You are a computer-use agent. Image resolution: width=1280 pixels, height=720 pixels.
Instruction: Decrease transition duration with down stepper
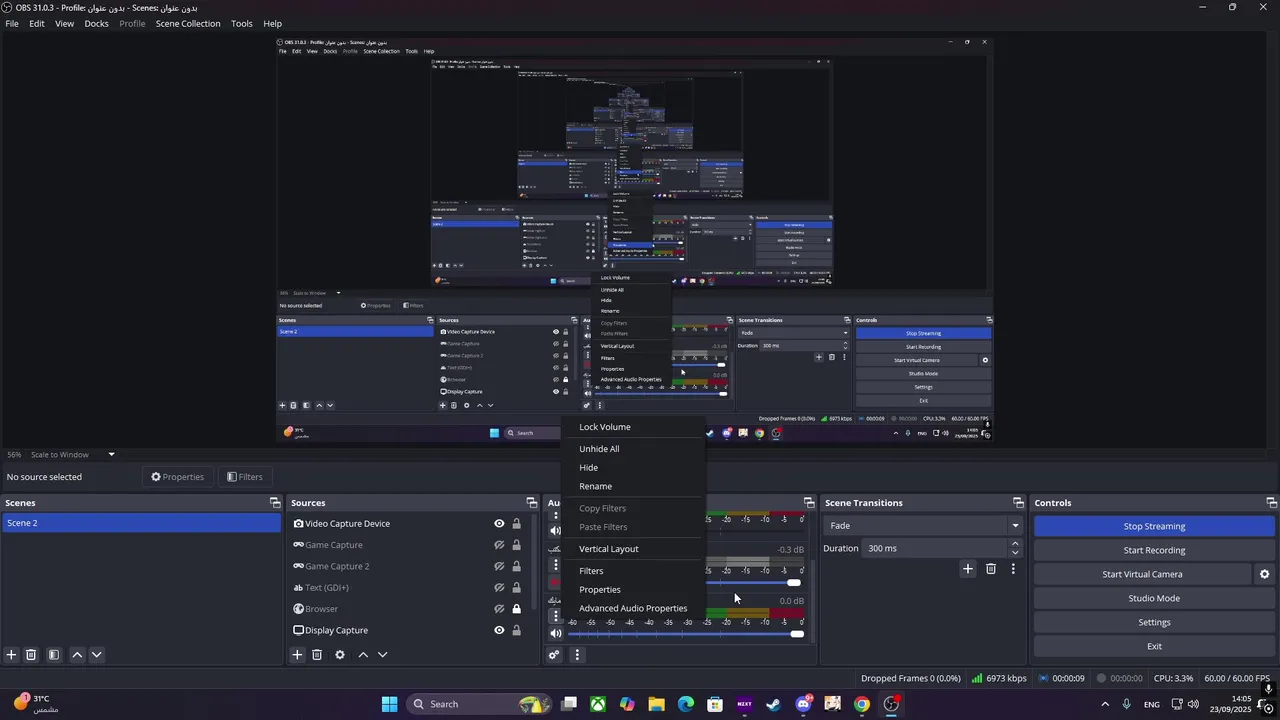pos(1015,553)
